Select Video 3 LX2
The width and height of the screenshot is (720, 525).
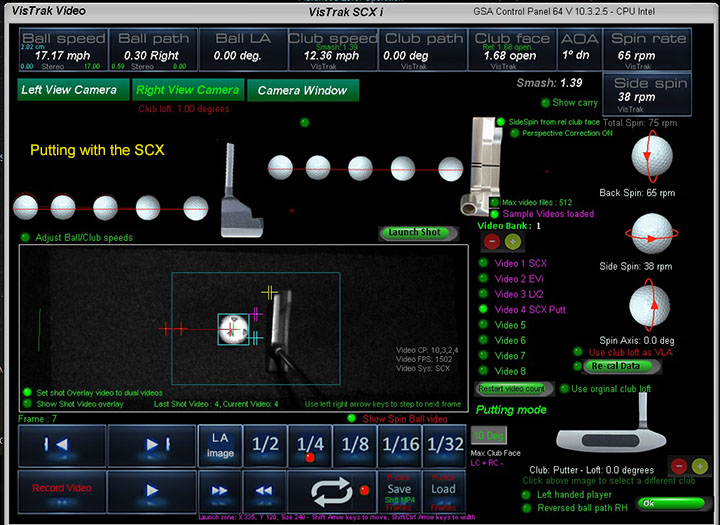(x=483, y=293)
